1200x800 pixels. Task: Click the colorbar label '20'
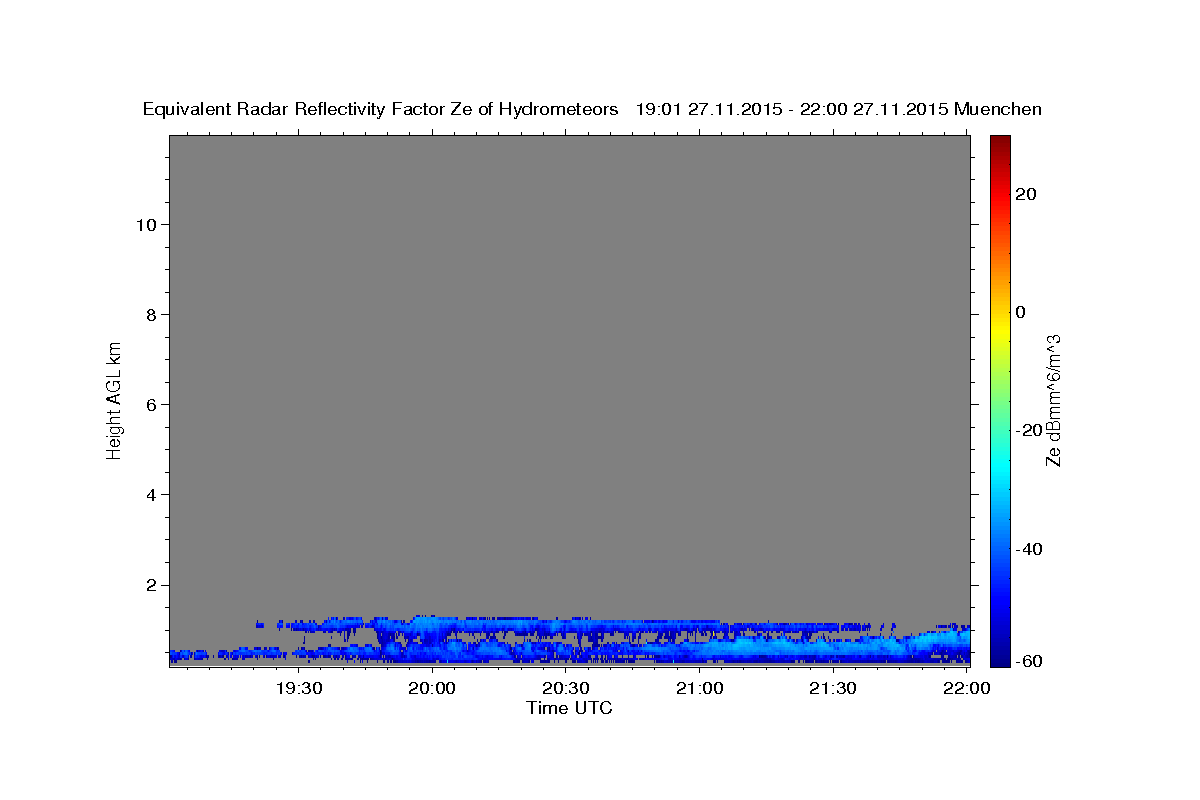click(x=1028, y=194)
